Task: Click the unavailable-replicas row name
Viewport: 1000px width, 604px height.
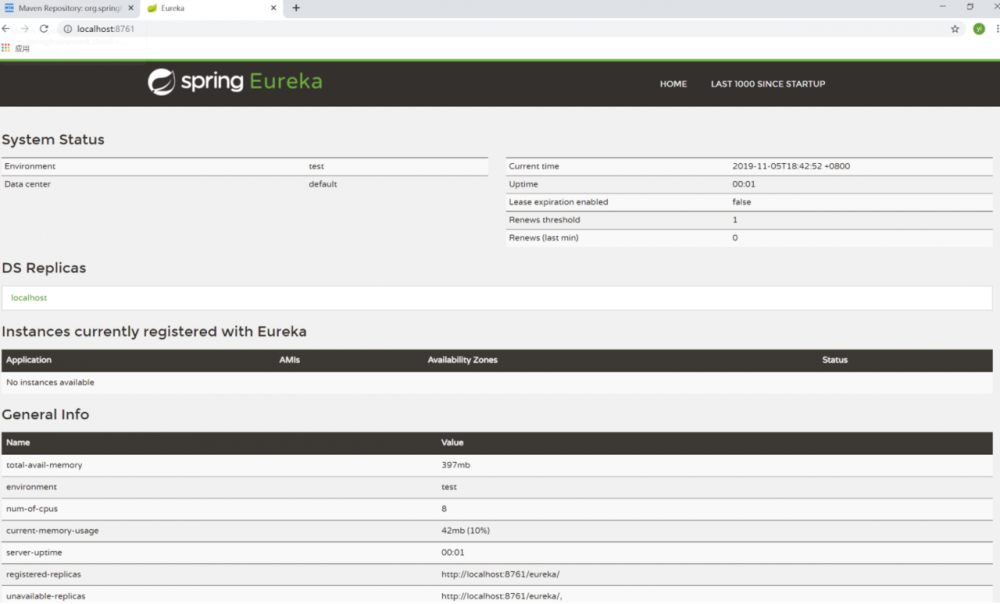Action: pos(45,596)
